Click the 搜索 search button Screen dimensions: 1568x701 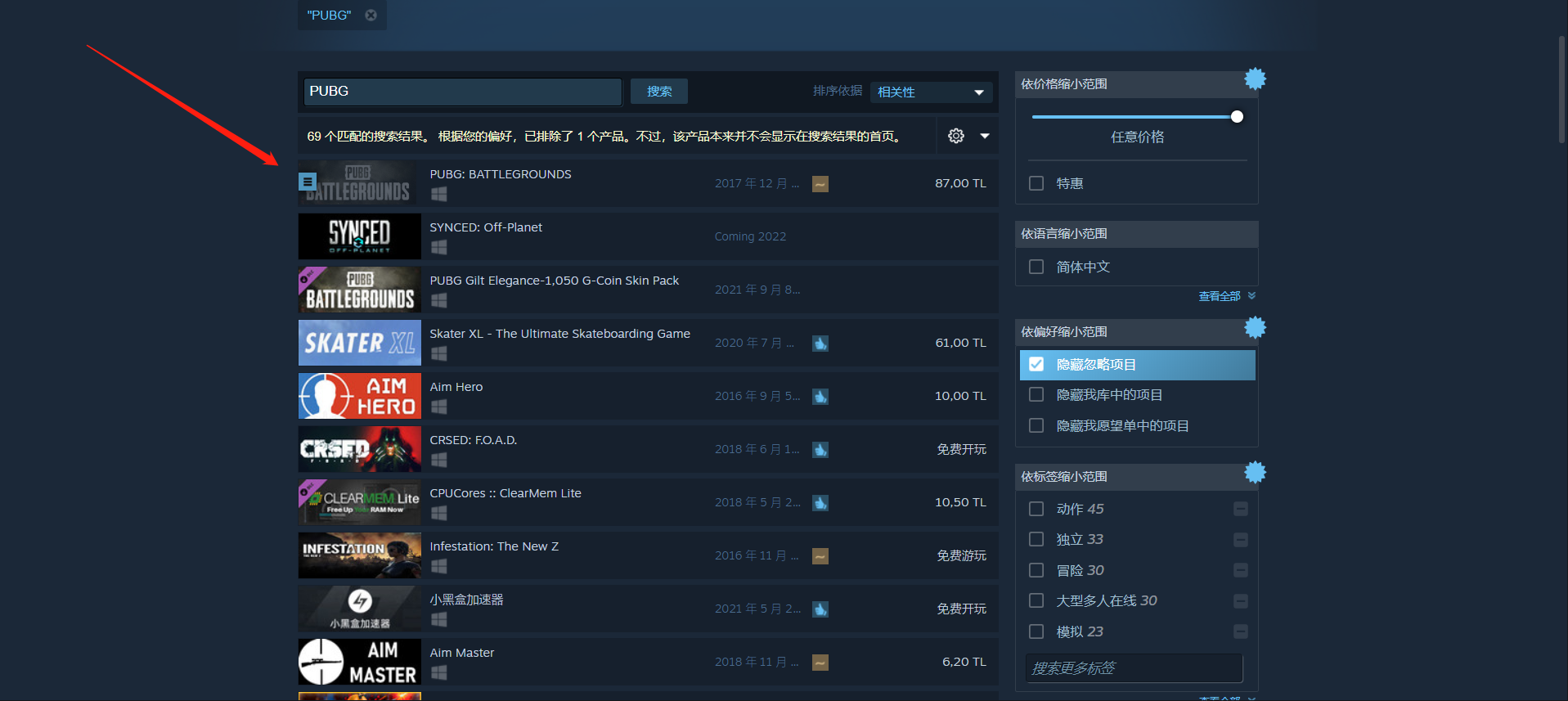659,92
